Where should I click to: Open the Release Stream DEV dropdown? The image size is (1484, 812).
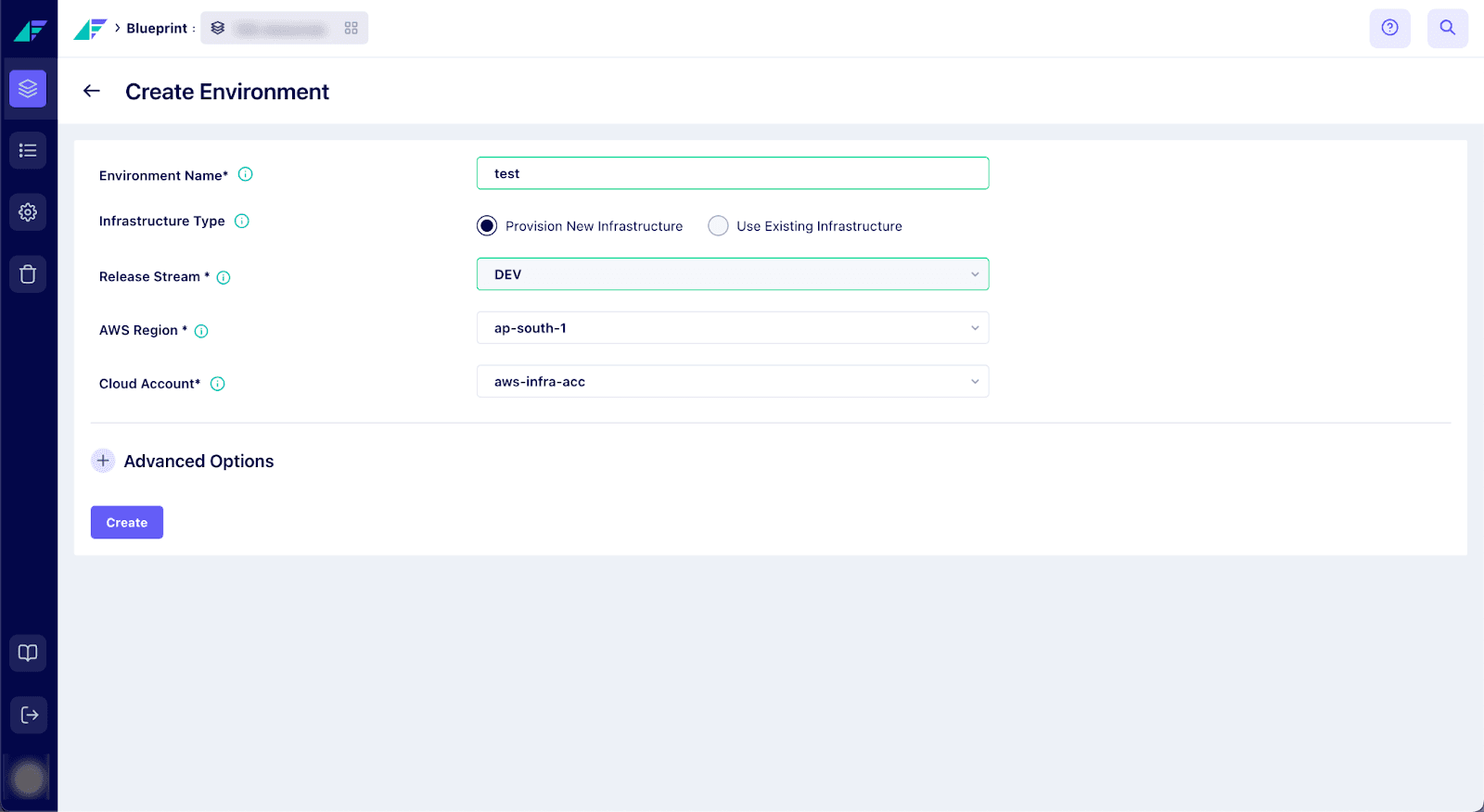click(732, 274)
